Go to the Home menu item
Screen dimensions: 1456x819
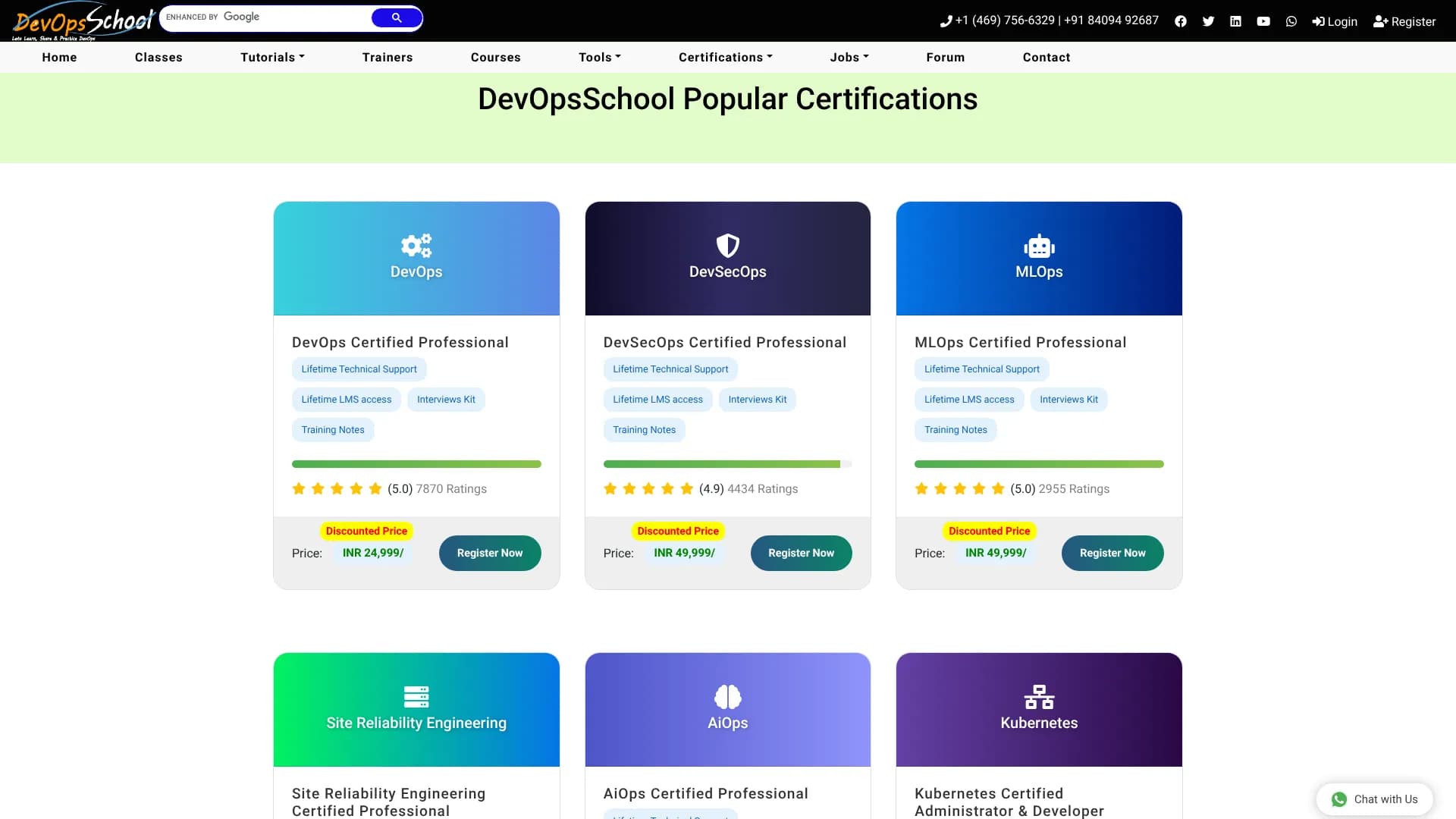[59, 57]
